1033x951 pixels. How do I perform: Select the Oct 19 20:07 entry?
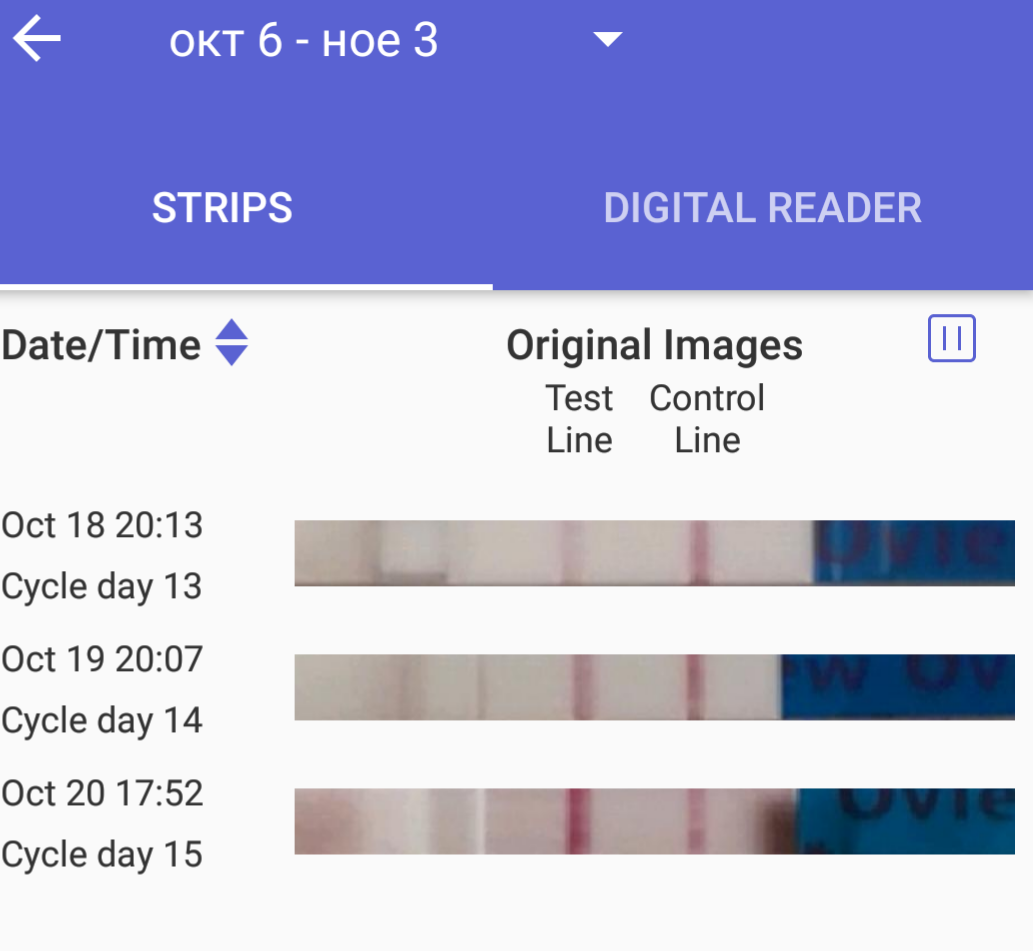tap(102, 659)
